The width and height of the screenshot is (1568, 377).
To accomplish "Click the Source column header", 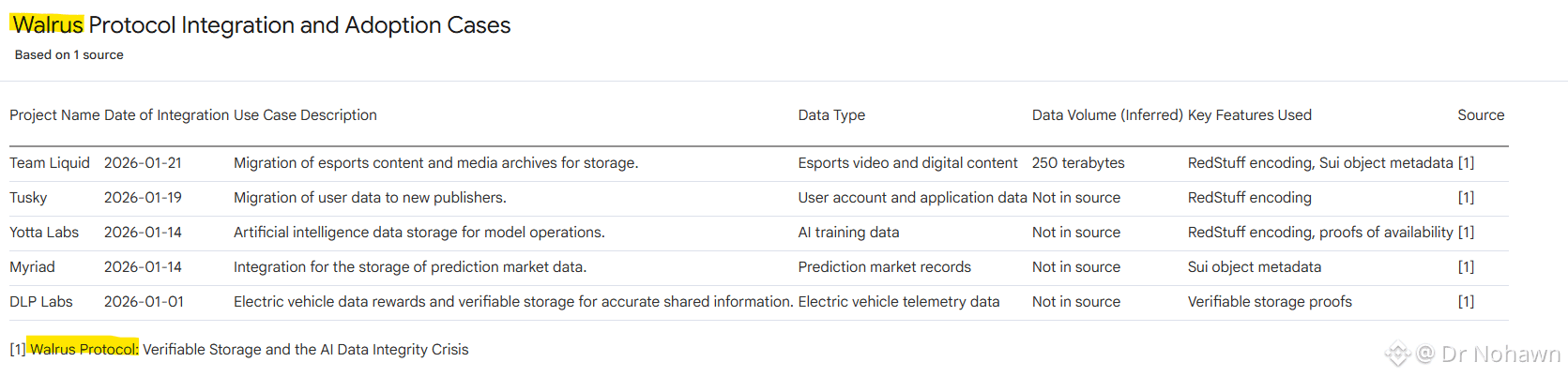I will coord(1481,115).
